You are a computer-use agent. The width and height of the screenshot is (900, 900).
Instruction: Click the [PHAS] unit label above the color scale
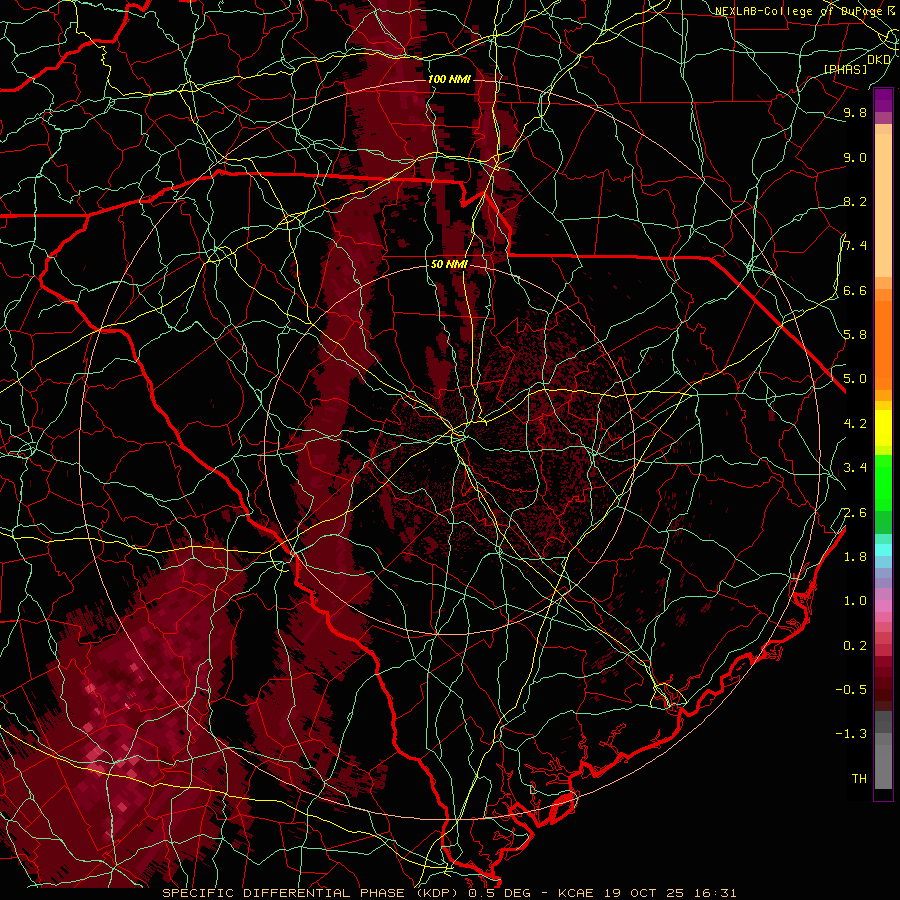[845, 69]
